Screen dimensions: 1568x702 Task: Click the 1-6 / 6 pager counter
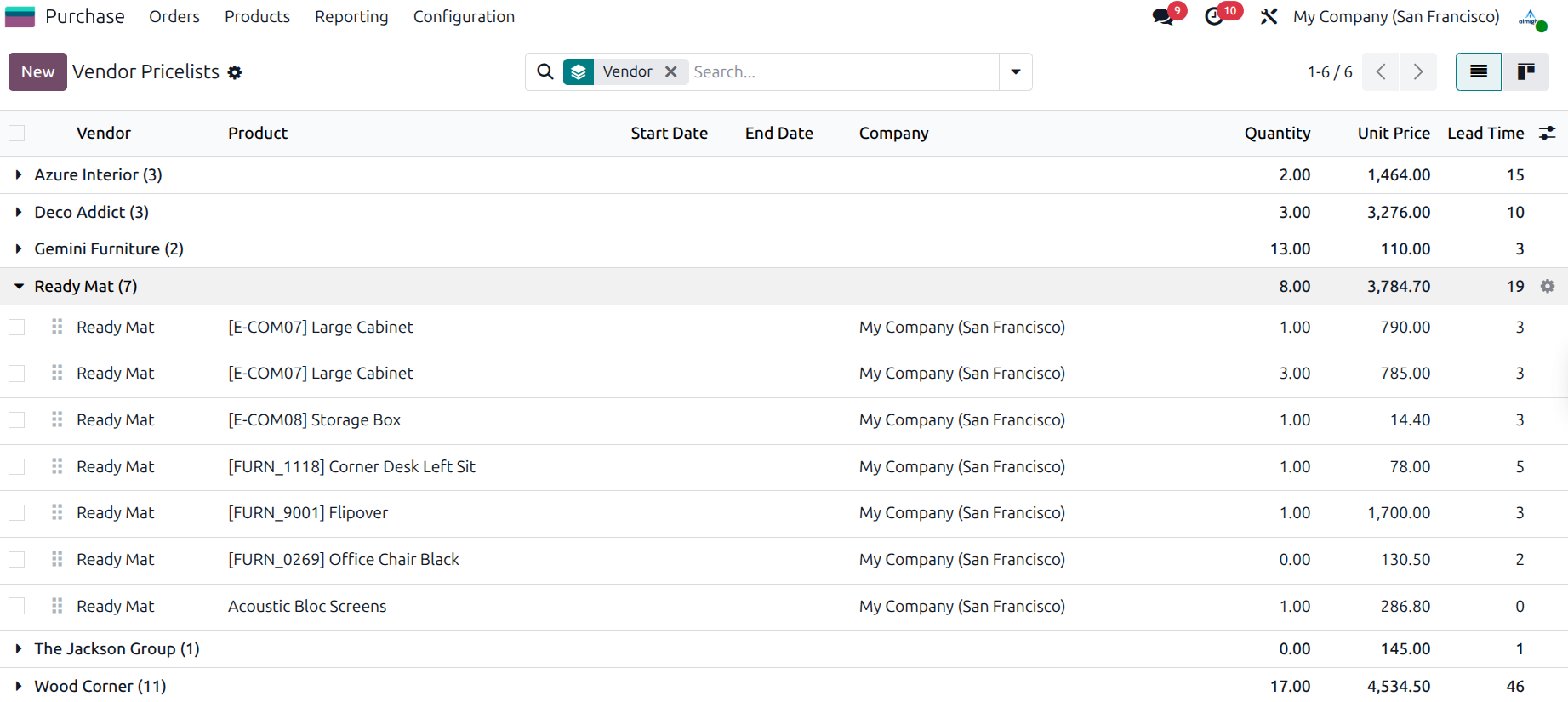tap(1330, 71)
